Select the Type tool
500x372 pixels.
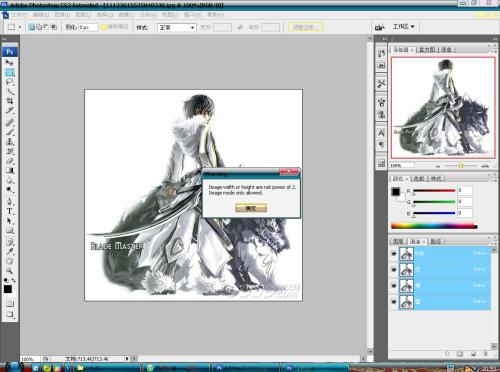pyautogui.click(x=9, y=211)
